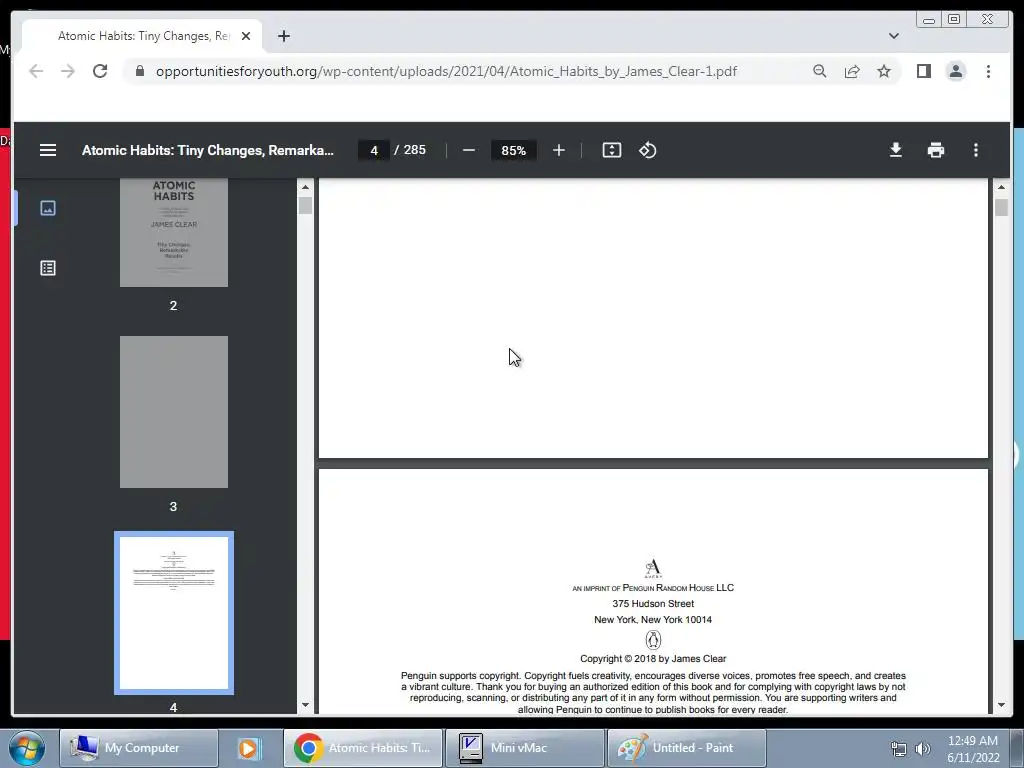Click the Penguin Random House LLC imprint line
Screen dimensions: 1024x768
[653, 588]
